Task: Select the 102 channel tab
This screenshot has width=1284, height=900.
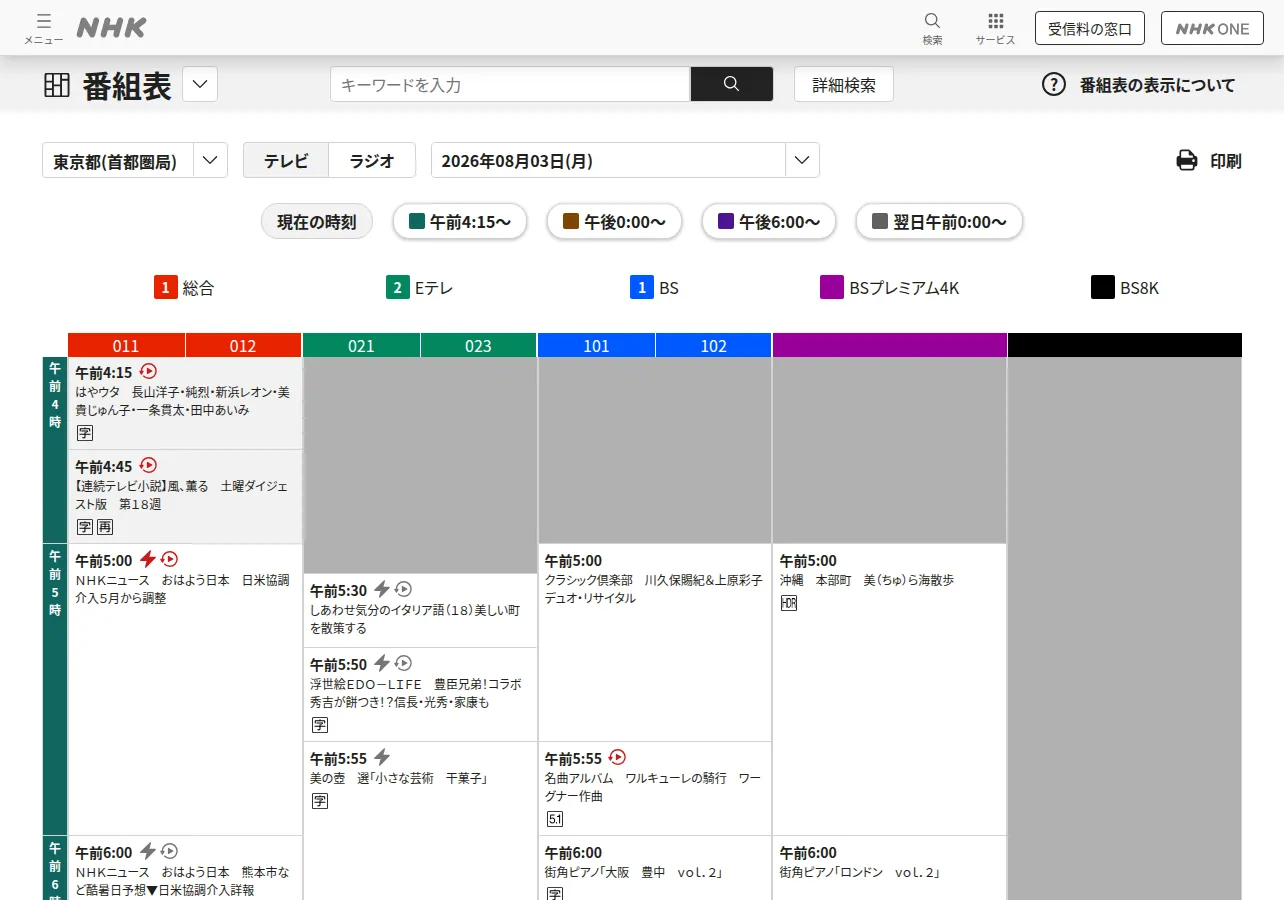Action: pyautogui.click(x=713, y=346)
